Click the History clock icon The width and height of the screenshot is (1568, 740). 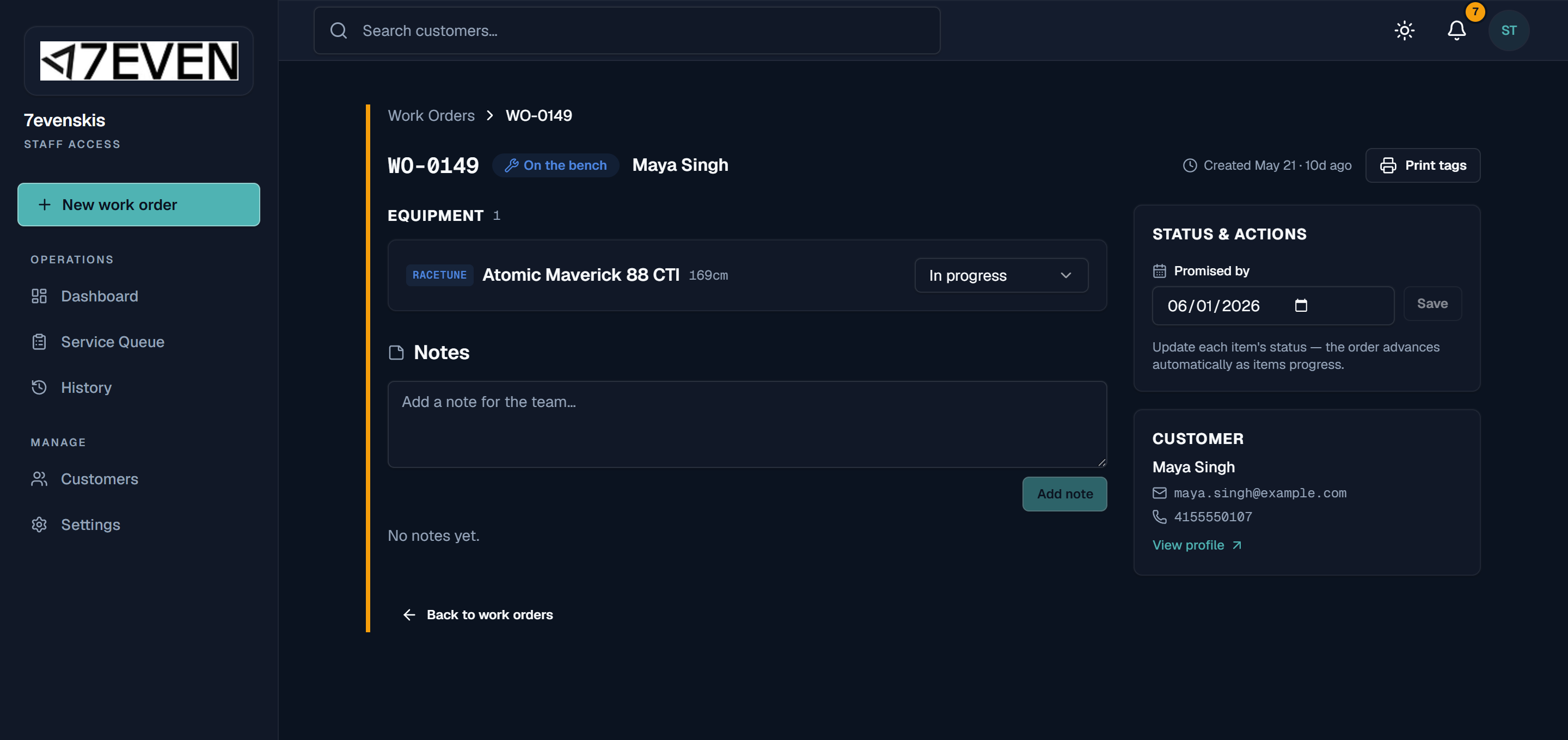click(x=39, y=387)
